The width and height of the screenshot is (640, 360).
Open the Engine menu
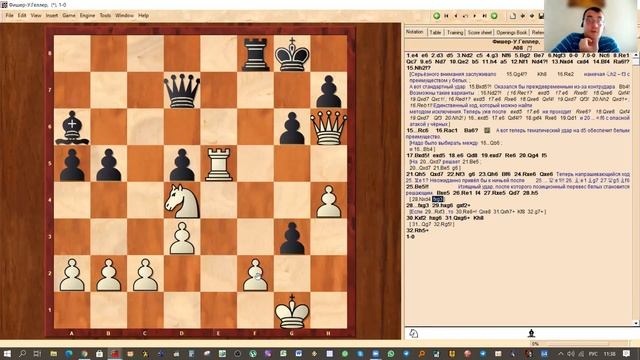tap(87, 16)
